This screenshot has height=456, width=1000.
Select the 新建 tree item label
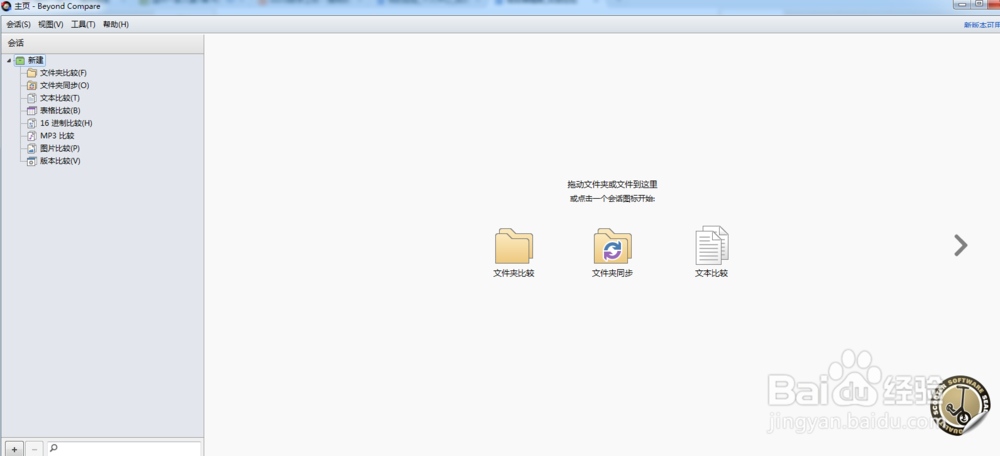click(36, 60)
